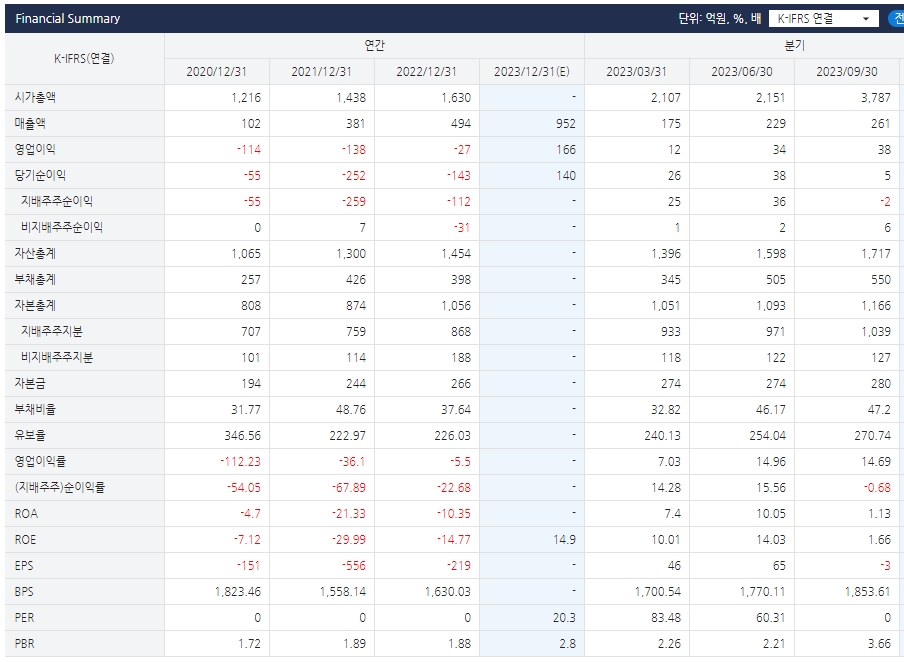Select the 분기 column group header
The height and width of the screenshot is (662, 904).
[x=794, y=46]
